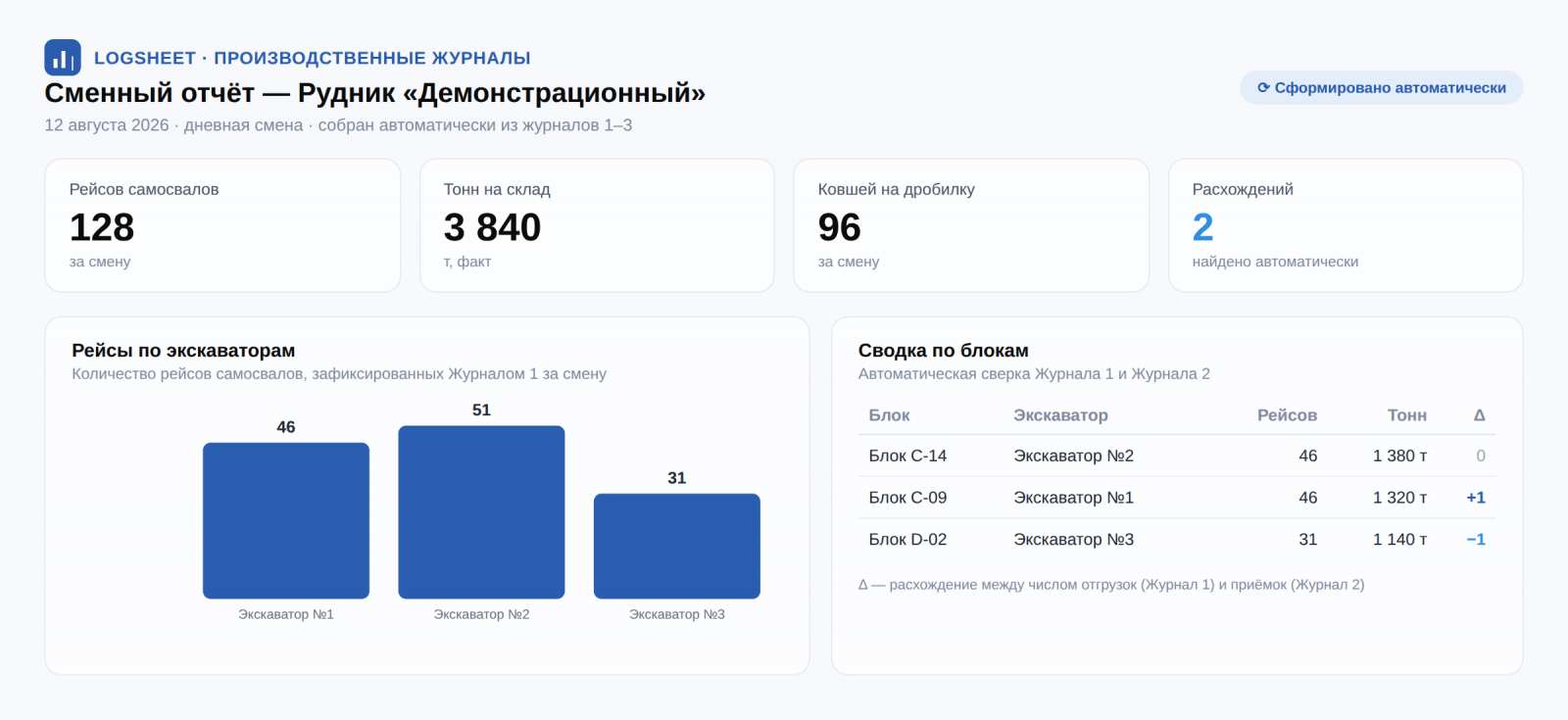Viewport: 1568px width, 720px height.
Task: Click the 'Сформировано автоматически' badge
Action: pos(1382,87)
